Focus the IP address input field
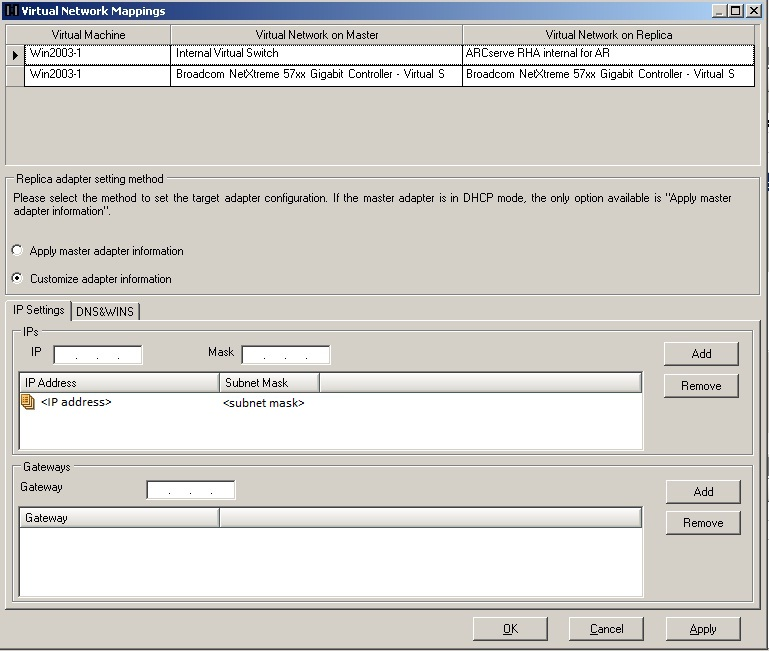This screenshot has height=651, width=769. (x=98, y=355)
